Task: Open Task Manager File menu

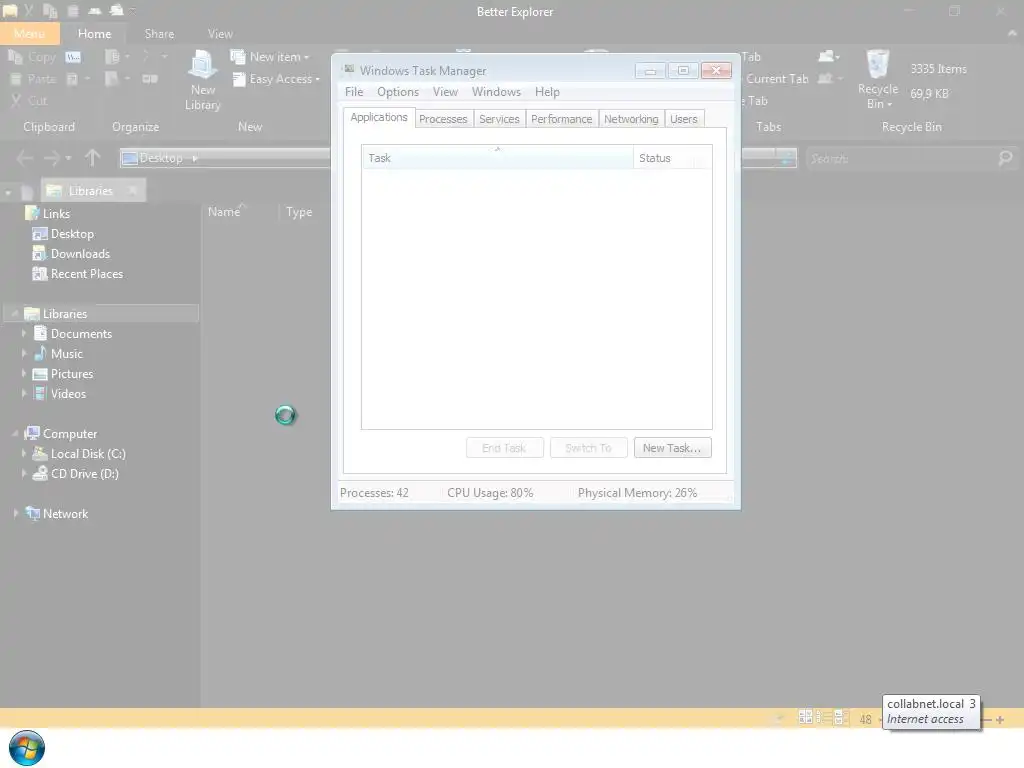Action: pos(354,92)
